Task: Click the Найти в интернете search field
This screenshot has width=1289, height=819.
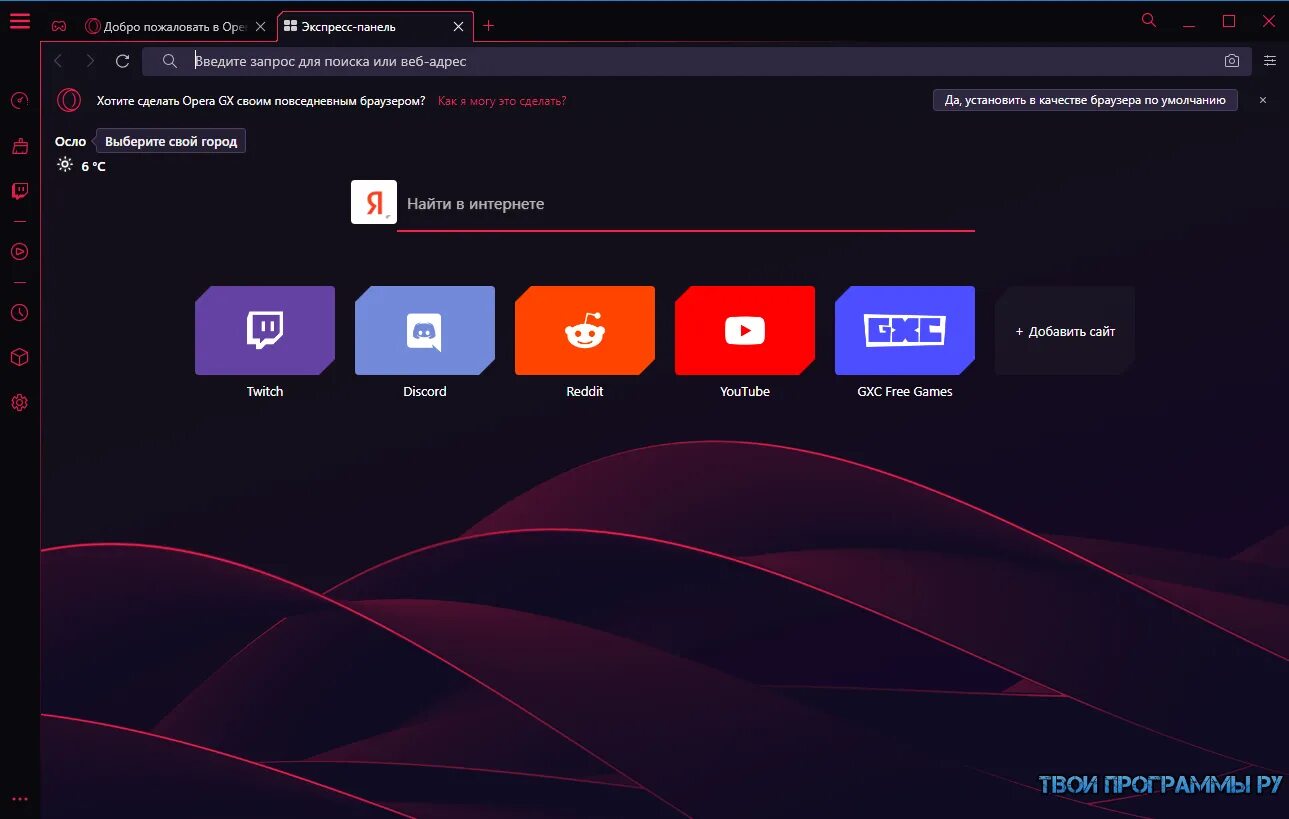Action: 686,204
